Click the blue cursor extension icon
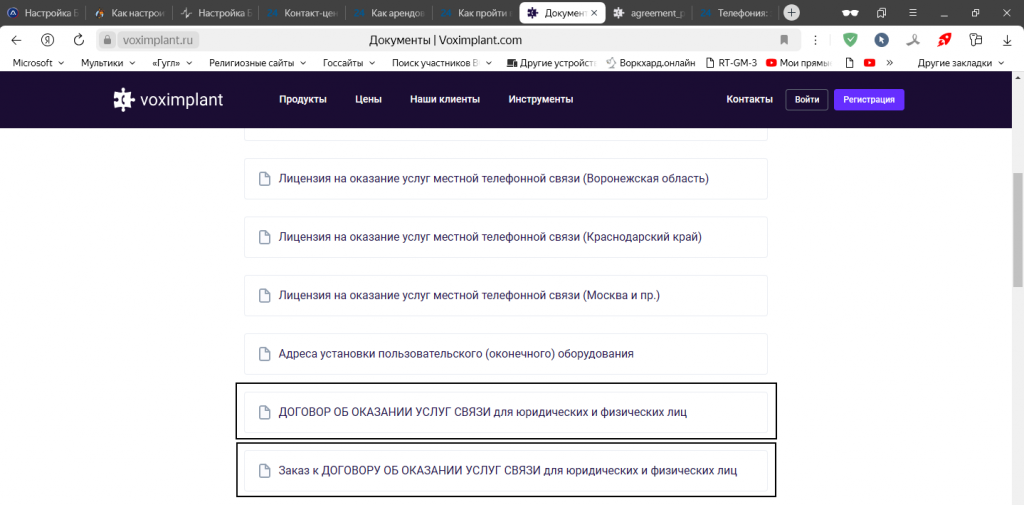 click(882, 40)
